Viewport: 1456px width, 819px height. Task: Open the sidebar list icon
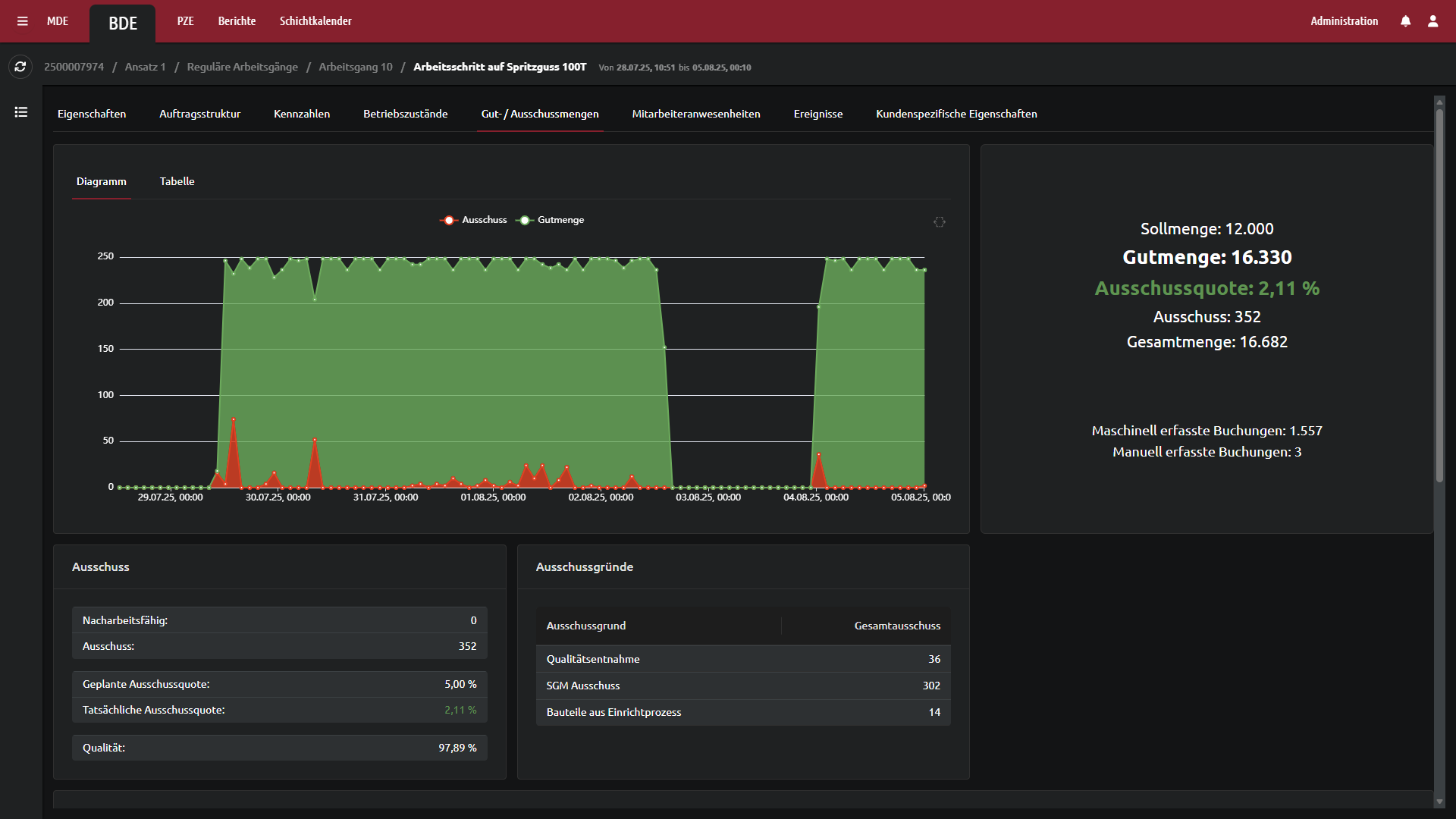tap(21, 112)
